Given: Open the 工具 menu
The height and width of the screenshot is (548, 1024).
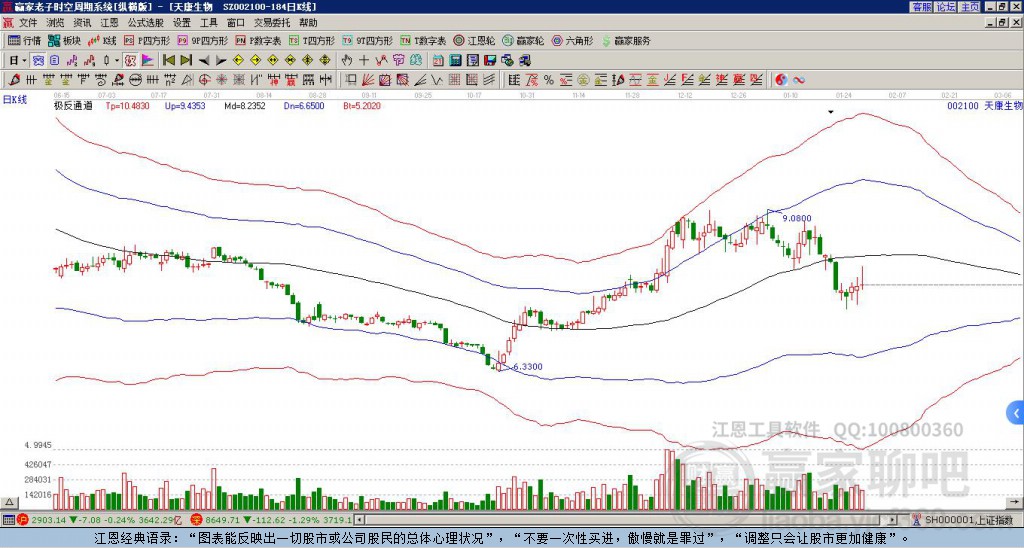Looking at the screenshot, I should pos(208,23).
